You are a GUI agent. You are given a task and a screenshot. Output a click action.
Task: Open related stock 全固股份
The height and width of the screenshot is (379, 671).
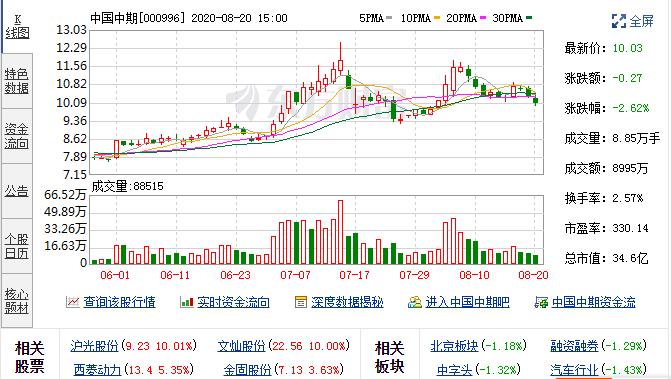(x=247, y=370)
